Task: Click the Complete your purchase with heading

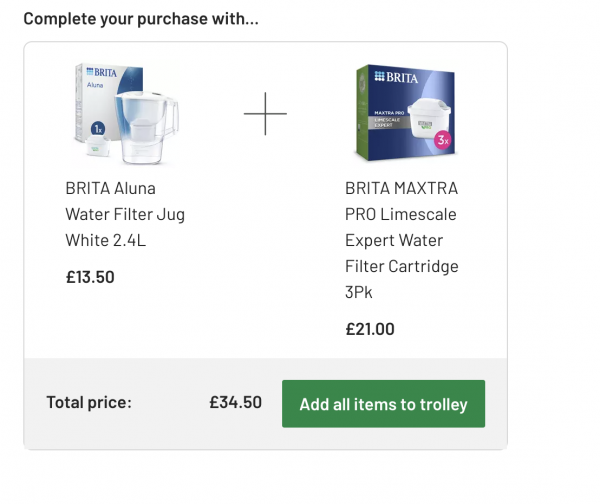Action: click(x=141, y=19)
